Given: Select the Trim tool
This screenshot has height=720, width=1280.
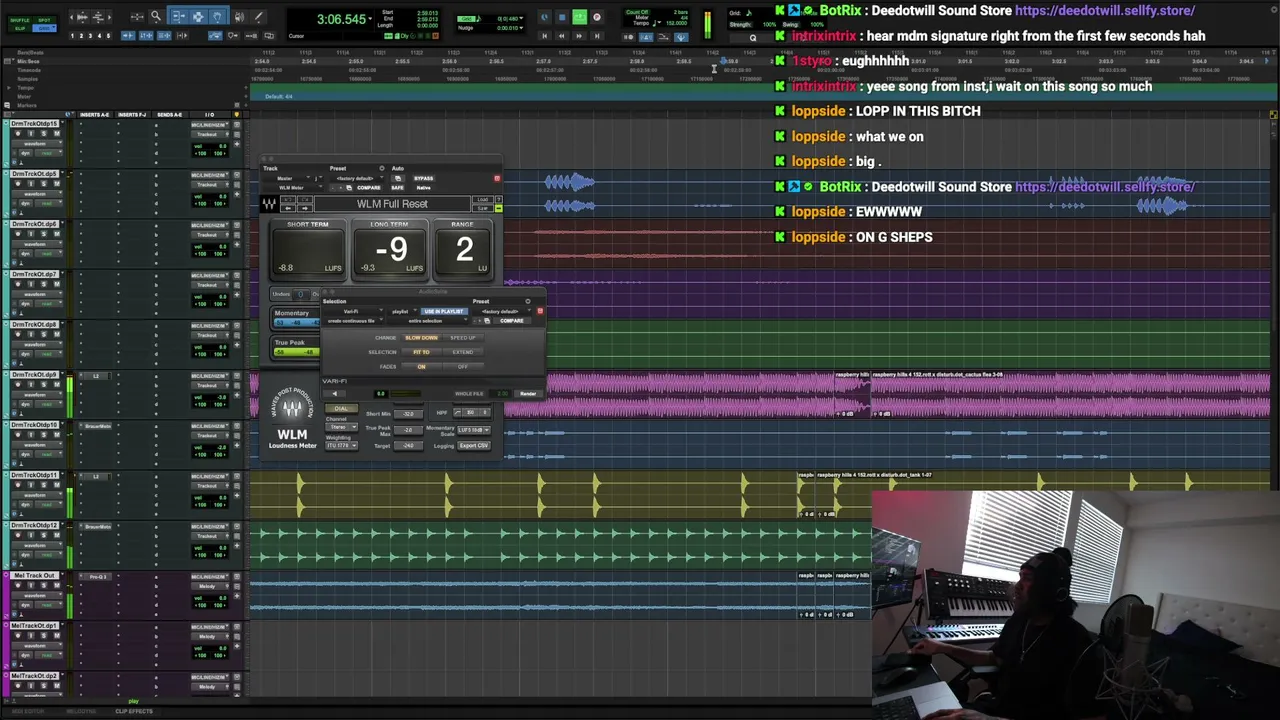Looking at the screenshot, I should point(177,16).
